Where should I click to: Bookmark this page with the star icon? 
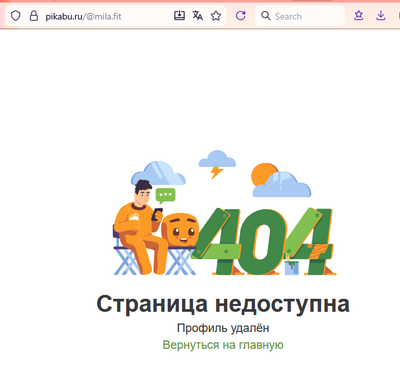(216, 16)
